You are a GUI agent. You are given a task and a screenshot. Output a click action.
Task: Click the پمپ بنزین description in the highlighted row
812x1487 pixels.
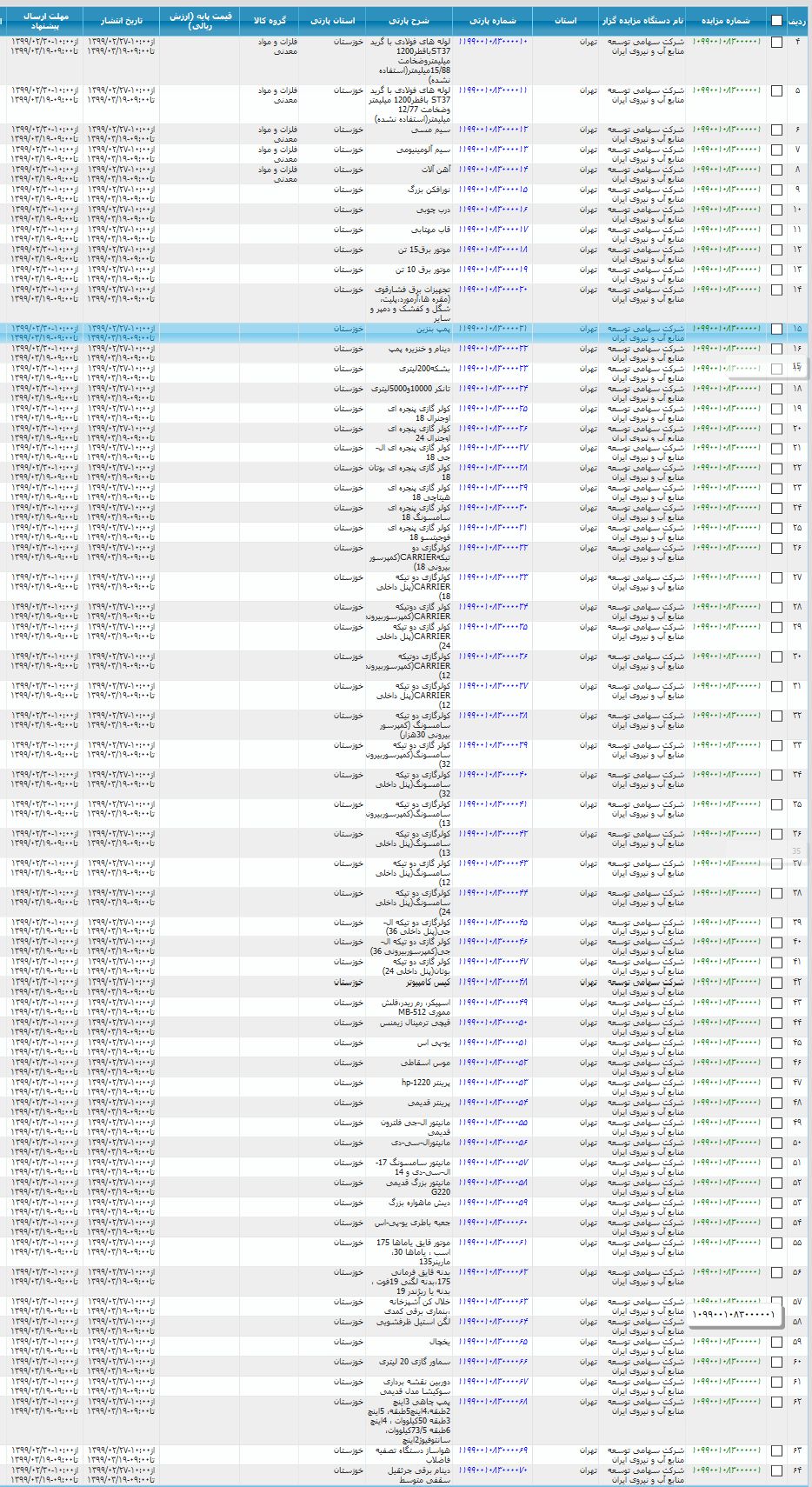point(431,329)
